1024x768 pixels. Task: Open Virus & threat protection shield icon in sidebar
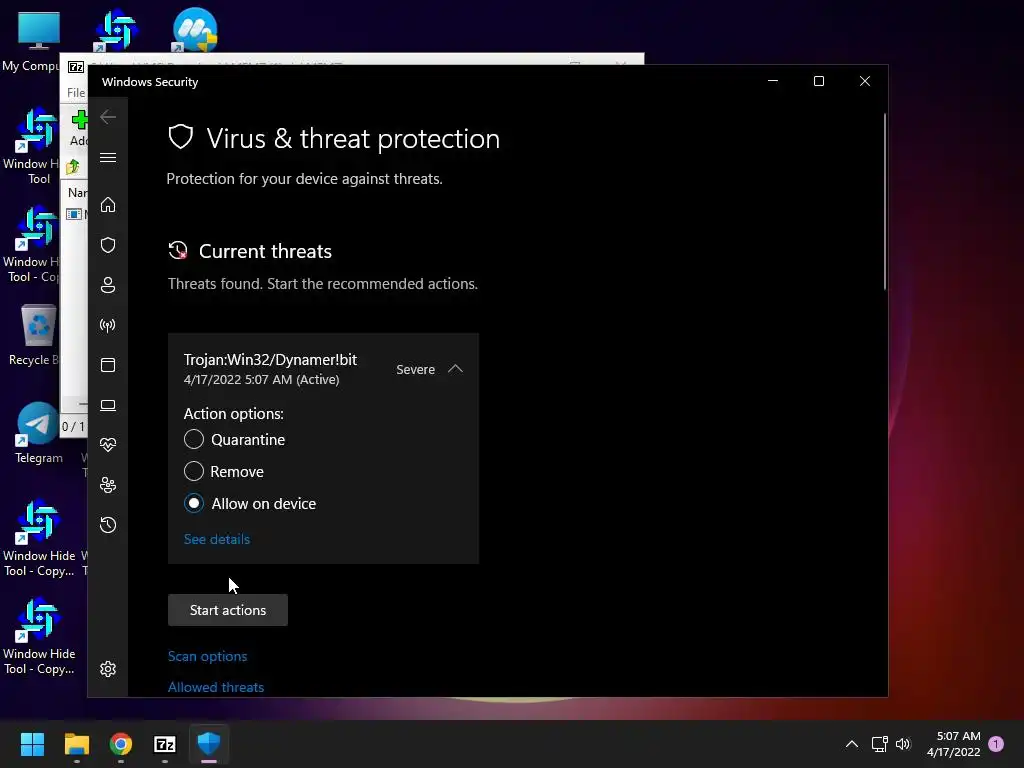coord(108,245)
